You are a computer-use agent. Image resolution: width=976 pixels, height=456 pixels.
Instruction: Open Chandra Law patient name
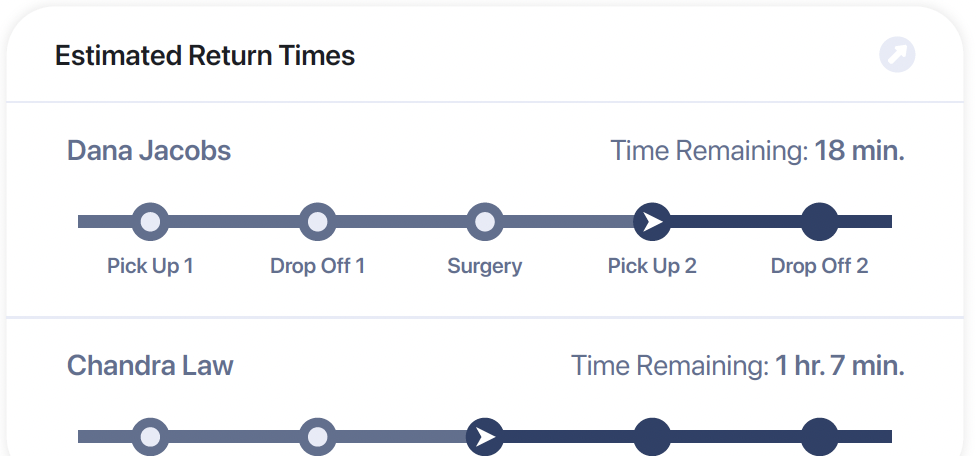150,365
